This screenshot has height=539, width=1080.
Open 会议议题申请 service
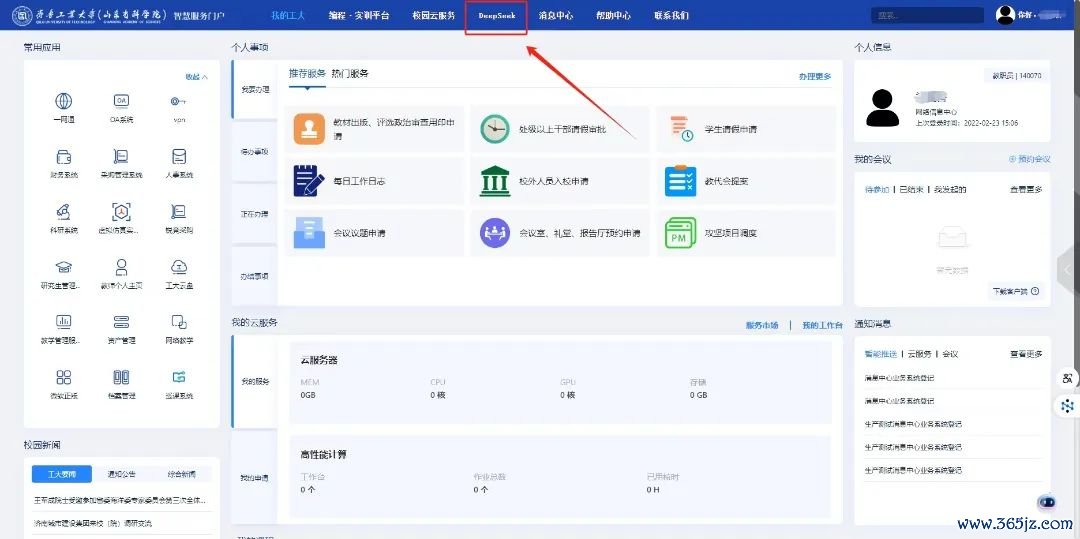374,233
